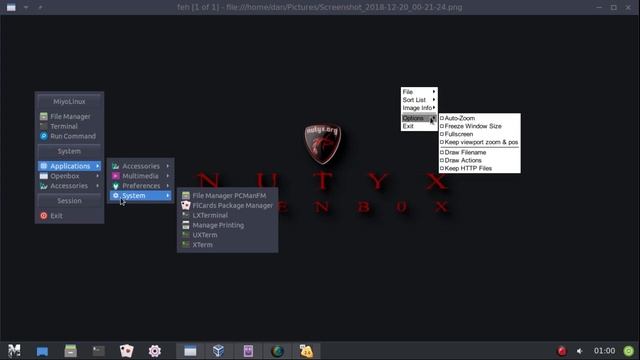
Task: Open the M start menu in taskbar
Action: (x=14, y=351)
